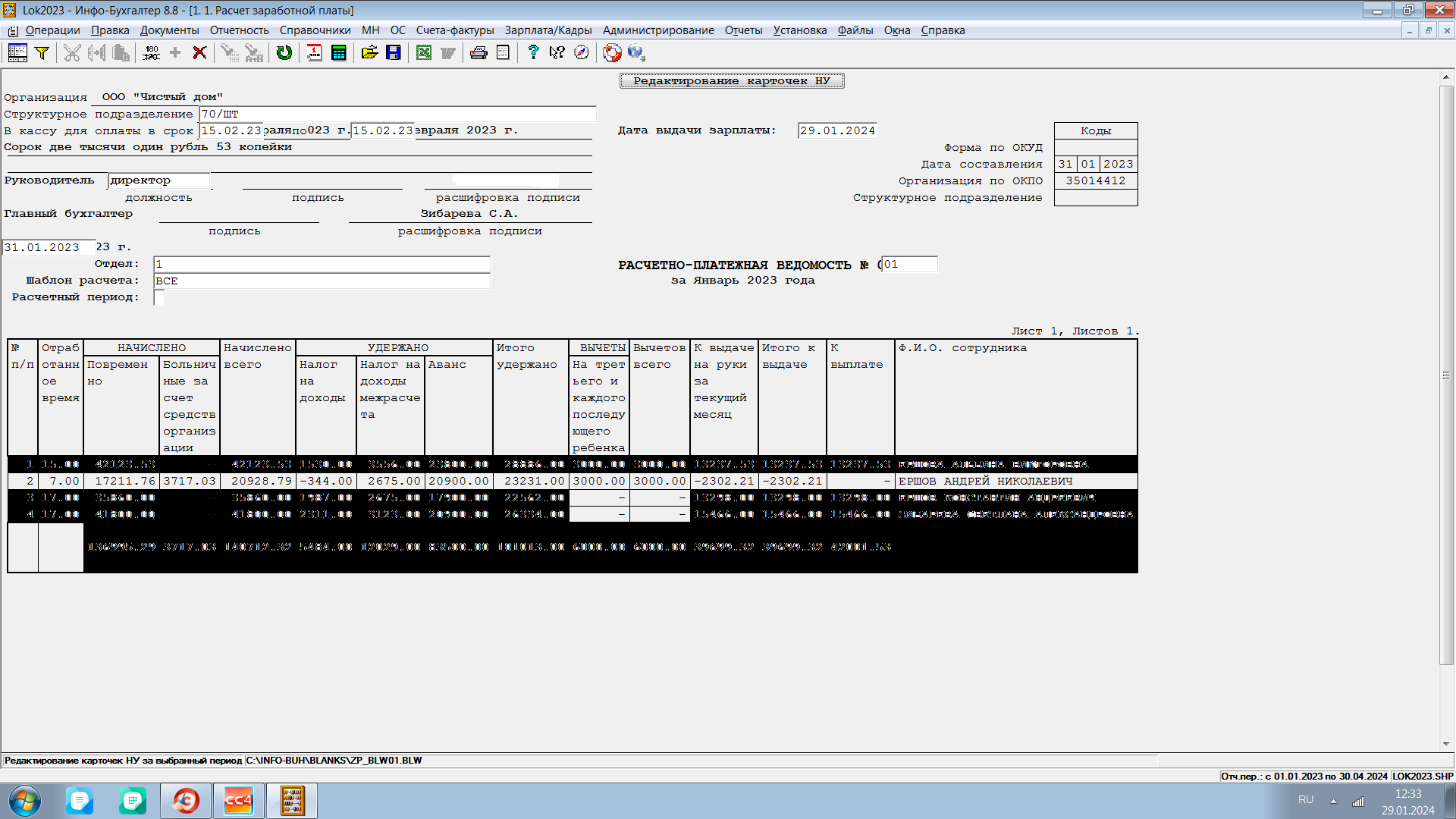Open the Счета-фактуры menu

[455, 30]
